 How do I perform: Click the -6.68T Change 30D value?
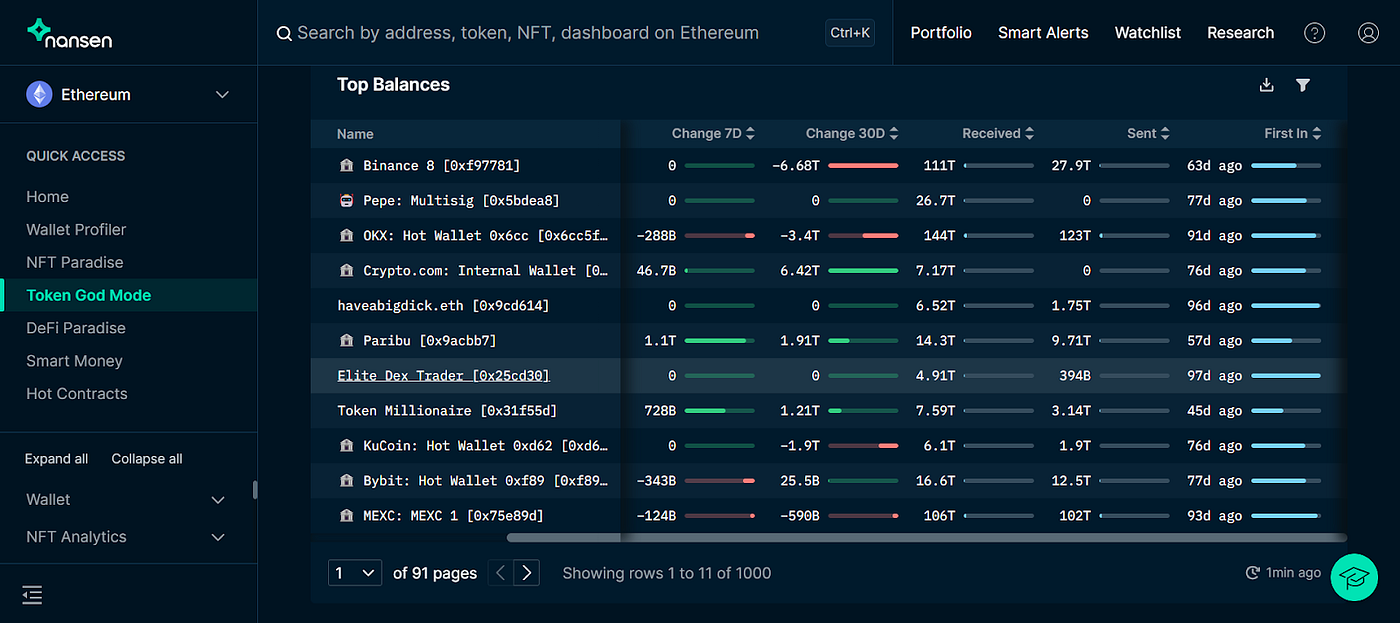coord(796,165)
